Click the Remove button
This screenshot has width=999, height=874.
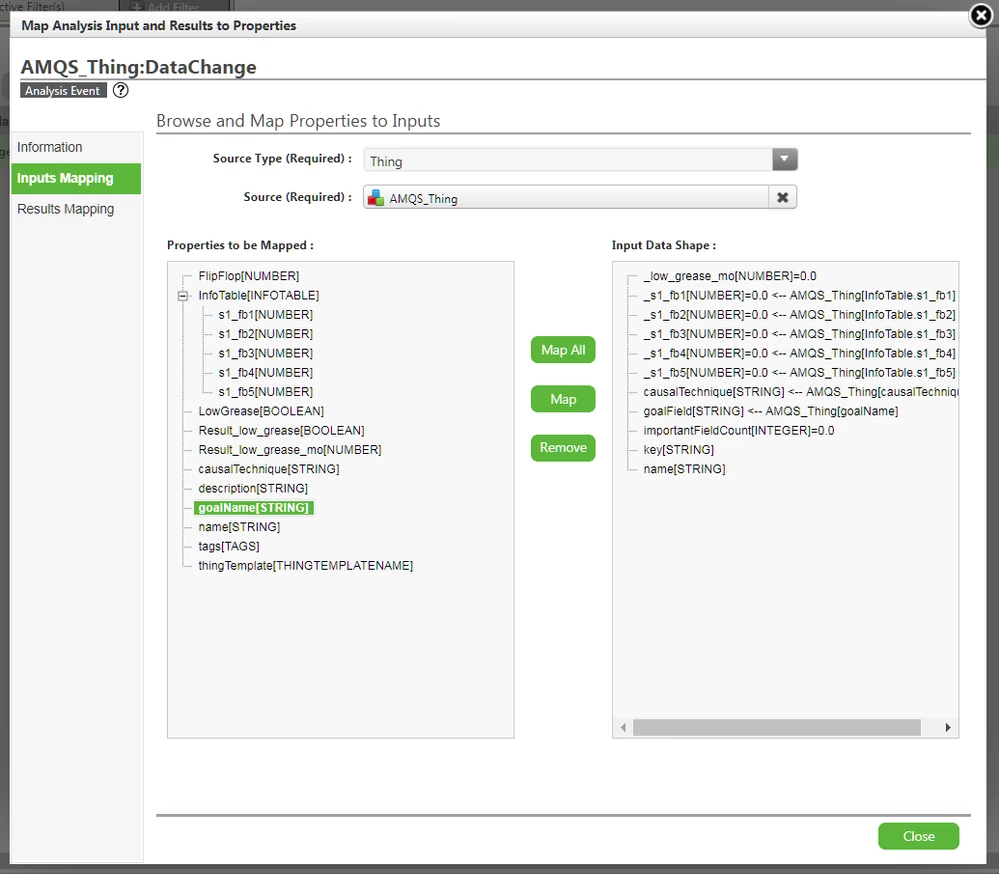pos(563,448)
